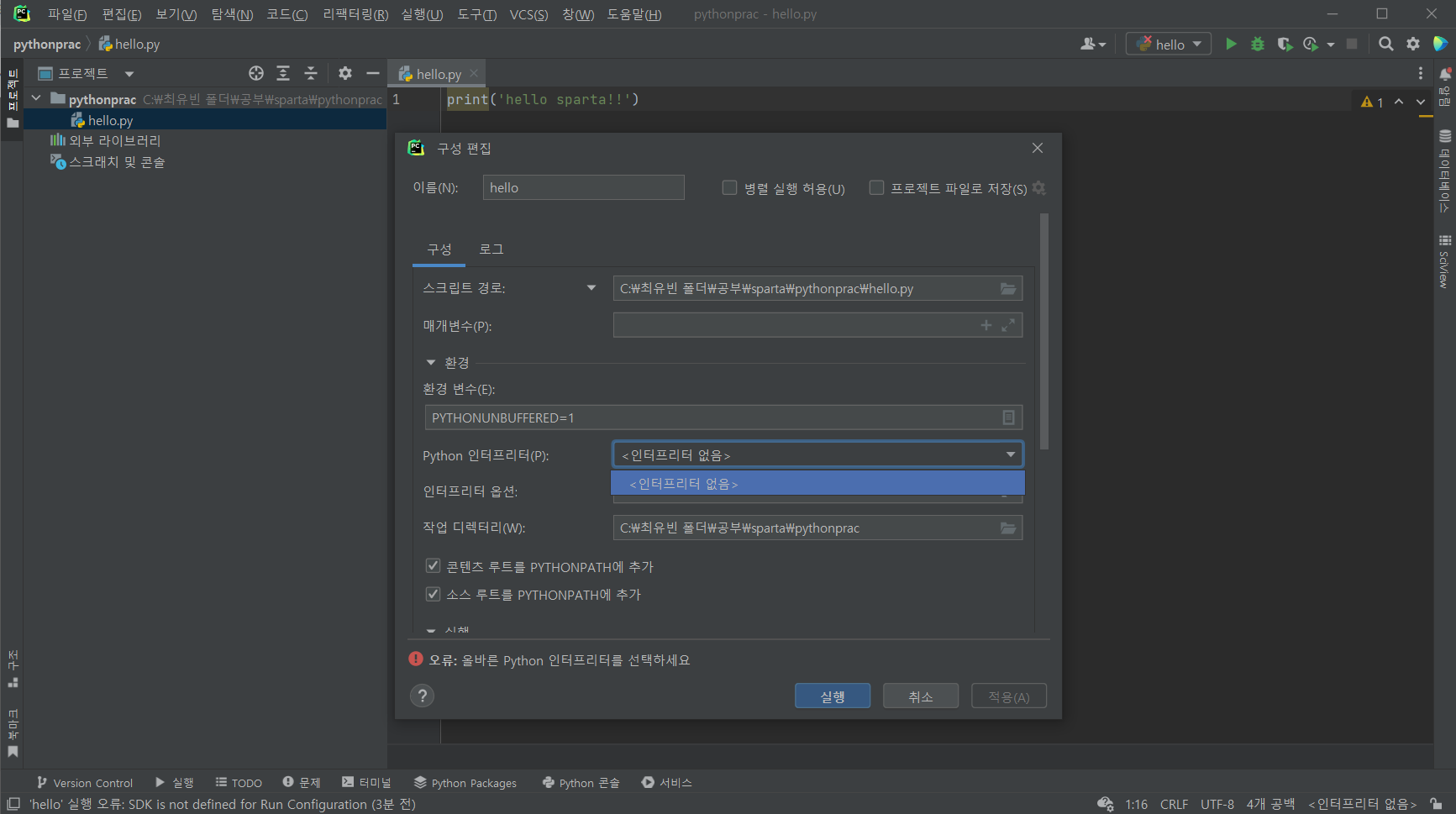Screen dimensions: 1456x814
Task: Start debugging with the bug icon
Action: point(1258,44)
